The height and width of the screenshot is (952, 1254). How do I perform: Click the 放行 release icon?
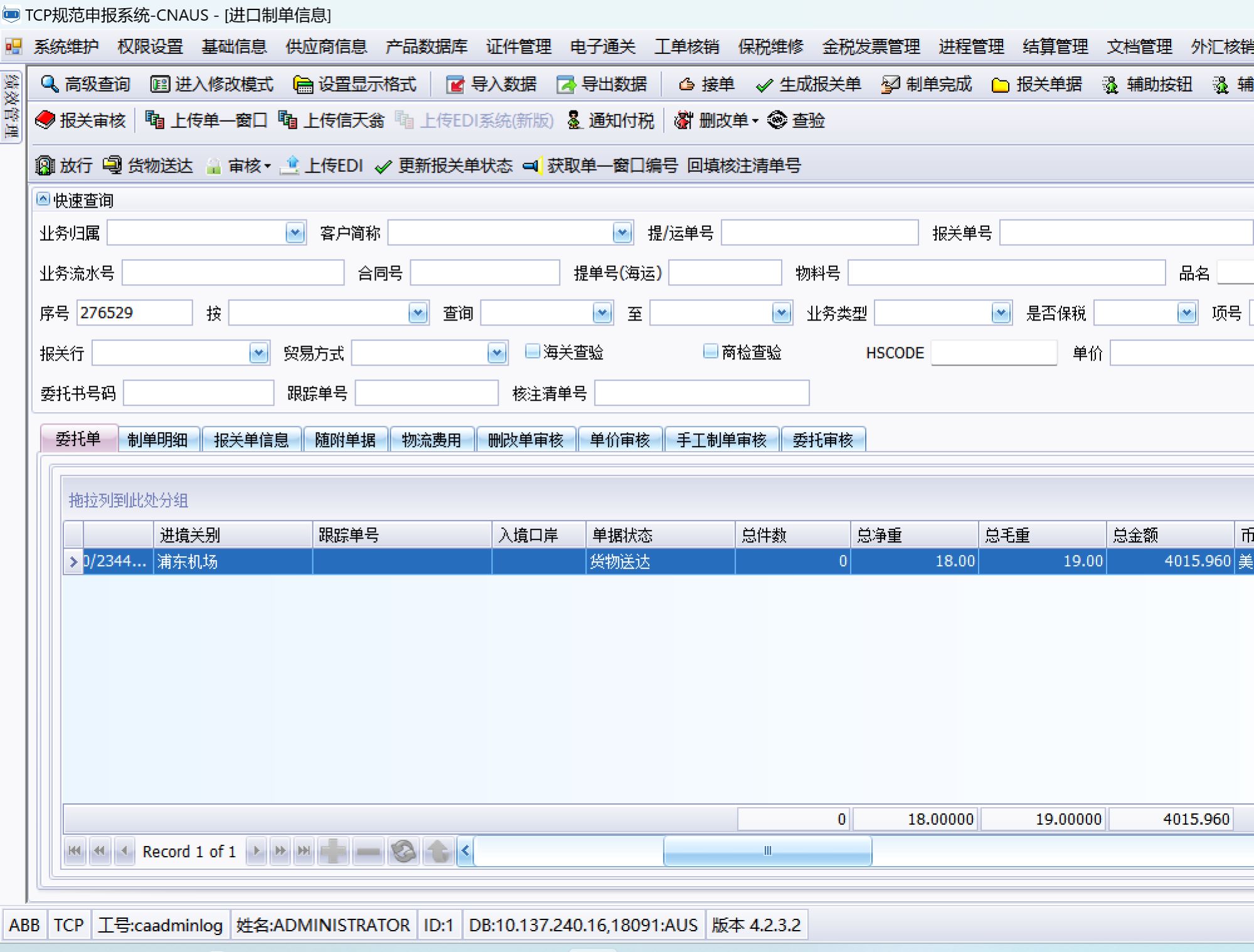(45, 165)
